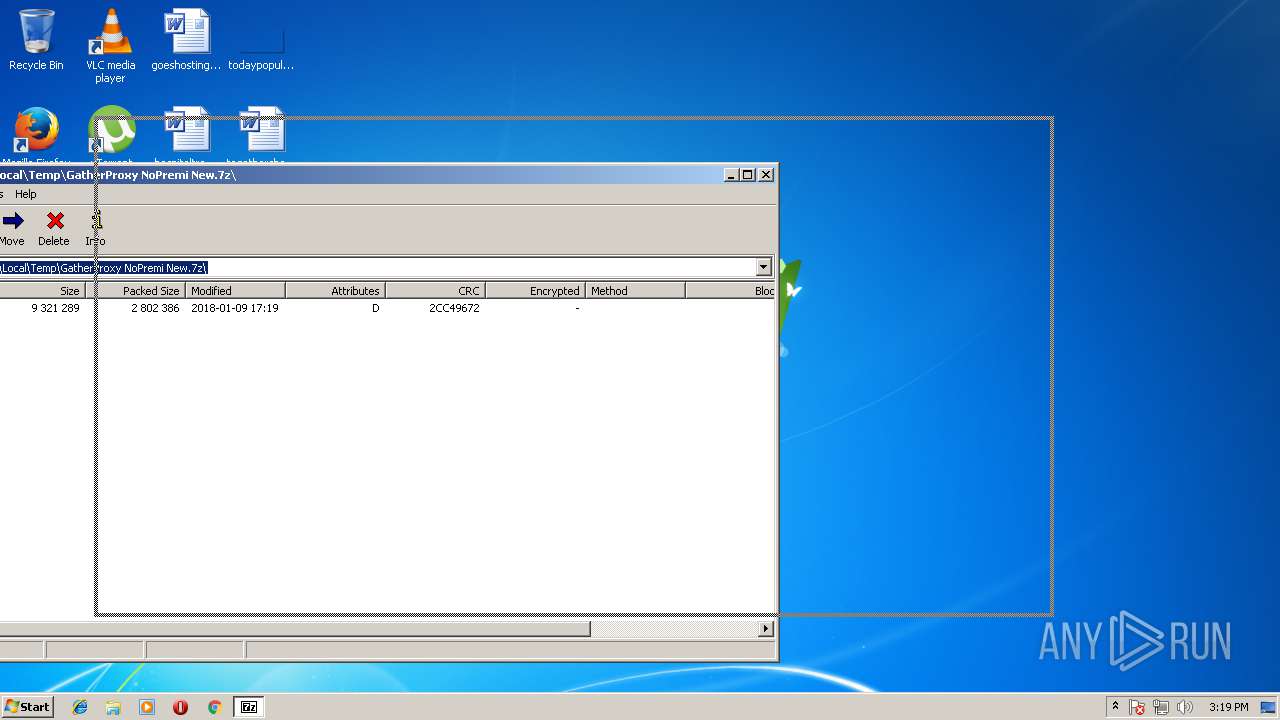Launch Google Chrome from the taskbar
1280x720 pixels.
[x=214, y=707]
